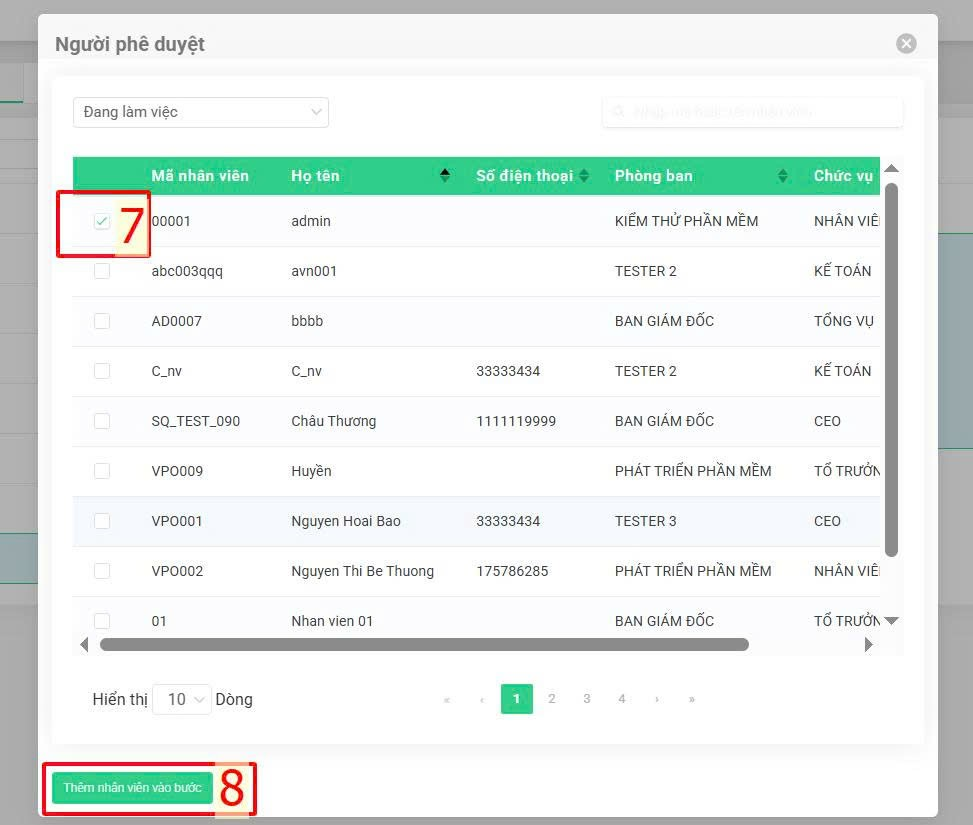Click vertical scrollbar up arrow
973x825 pixels.
[x=891, y=168]
